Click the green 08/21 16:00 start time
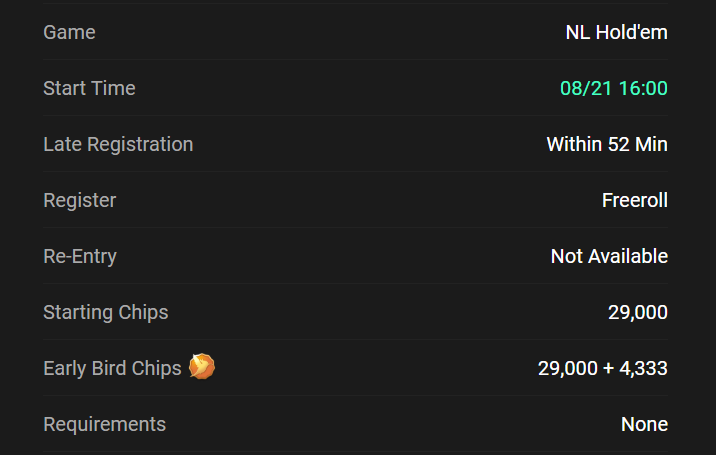The height and width of the screenshot is (455, 716). [614, 88]
